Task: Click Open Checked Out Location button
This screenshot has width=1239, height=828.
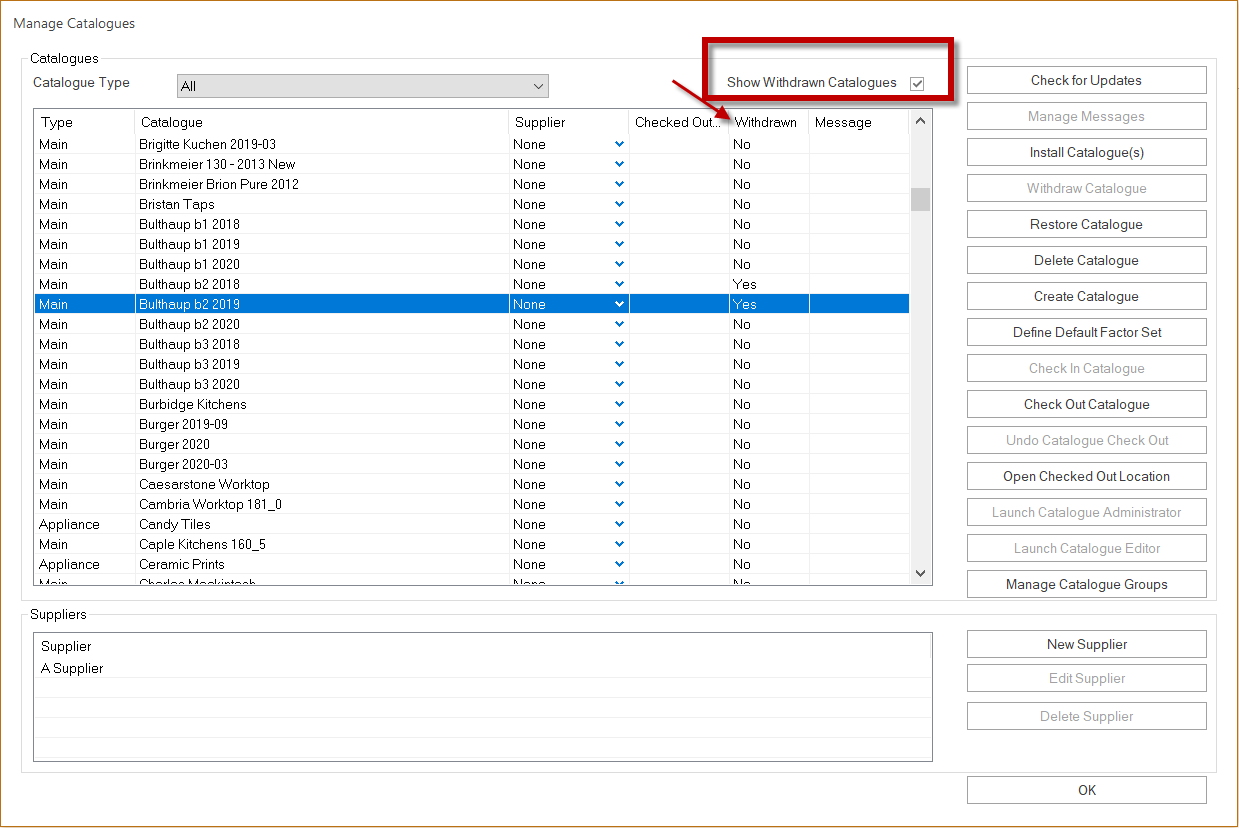Action: click(x=1086, y=476)
